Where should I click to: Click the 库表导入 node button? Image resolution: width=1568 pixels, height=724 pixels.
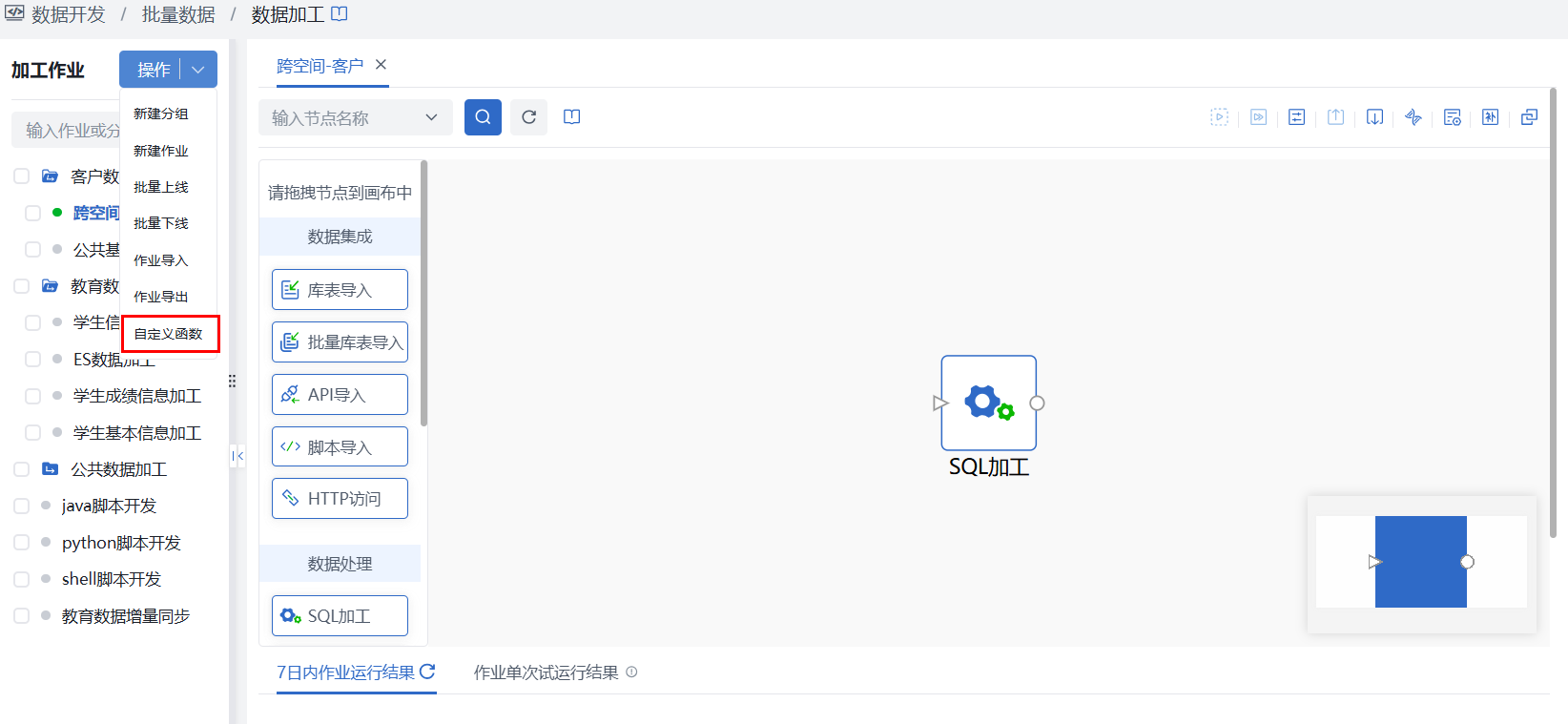click(x=340, y=289)
